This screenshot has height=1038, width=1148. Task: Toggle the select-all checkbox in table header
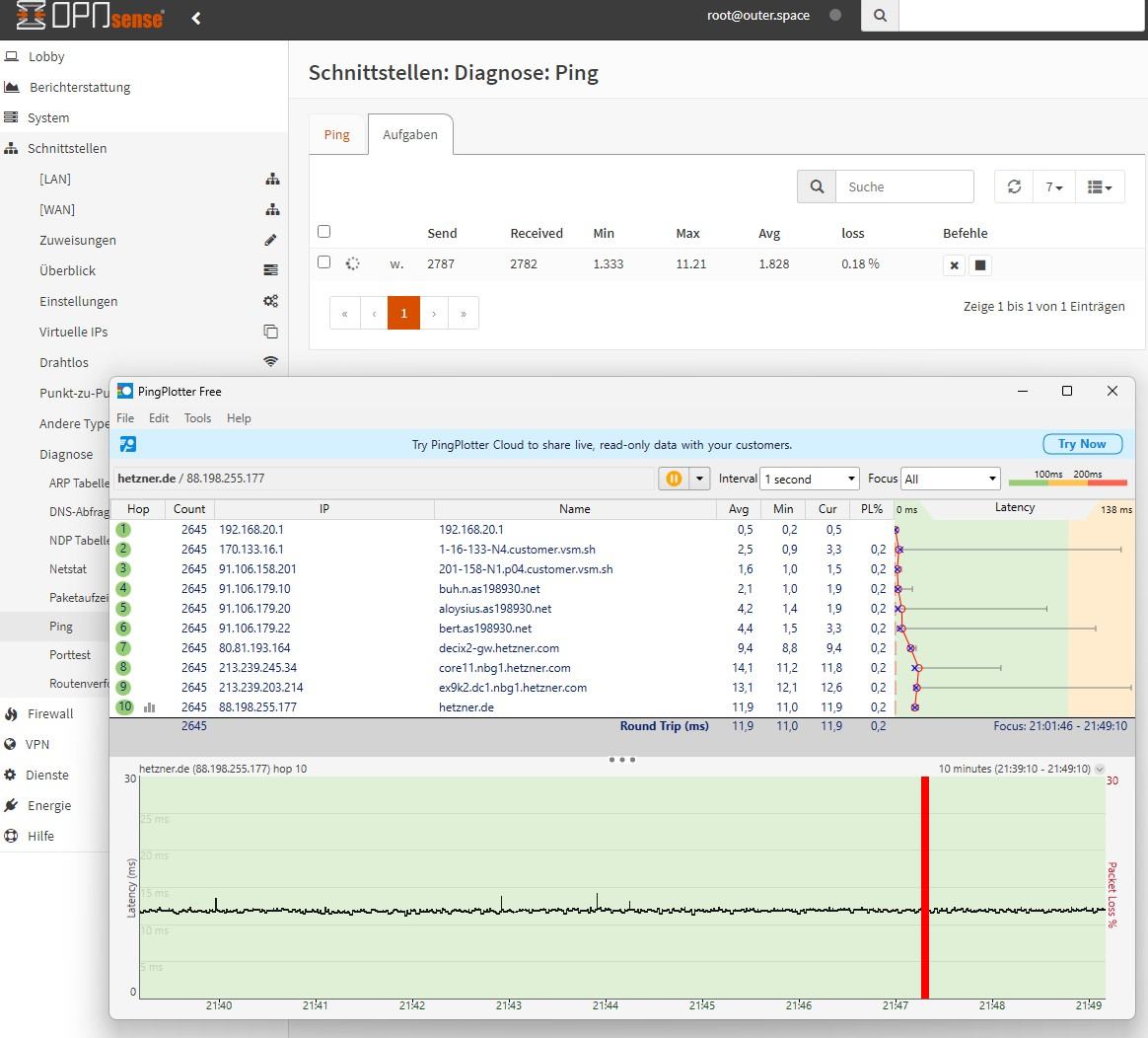click(323, 232)
